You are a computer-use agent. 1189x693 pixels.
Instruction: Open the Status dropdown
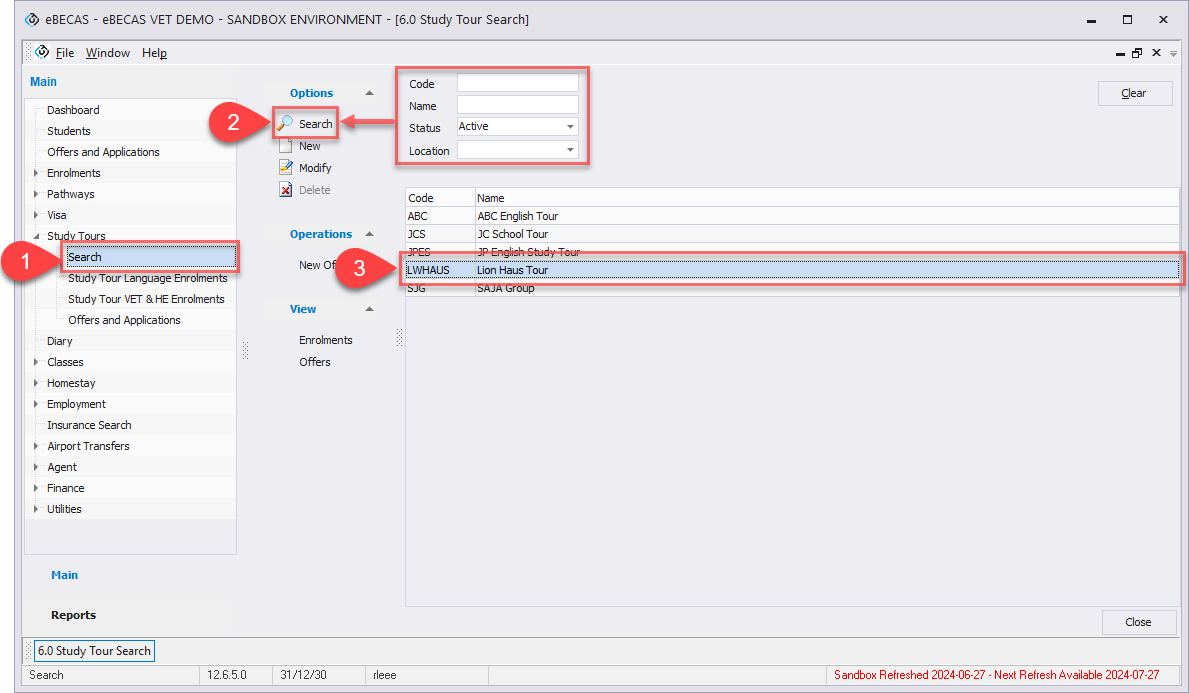pos(570,127)
